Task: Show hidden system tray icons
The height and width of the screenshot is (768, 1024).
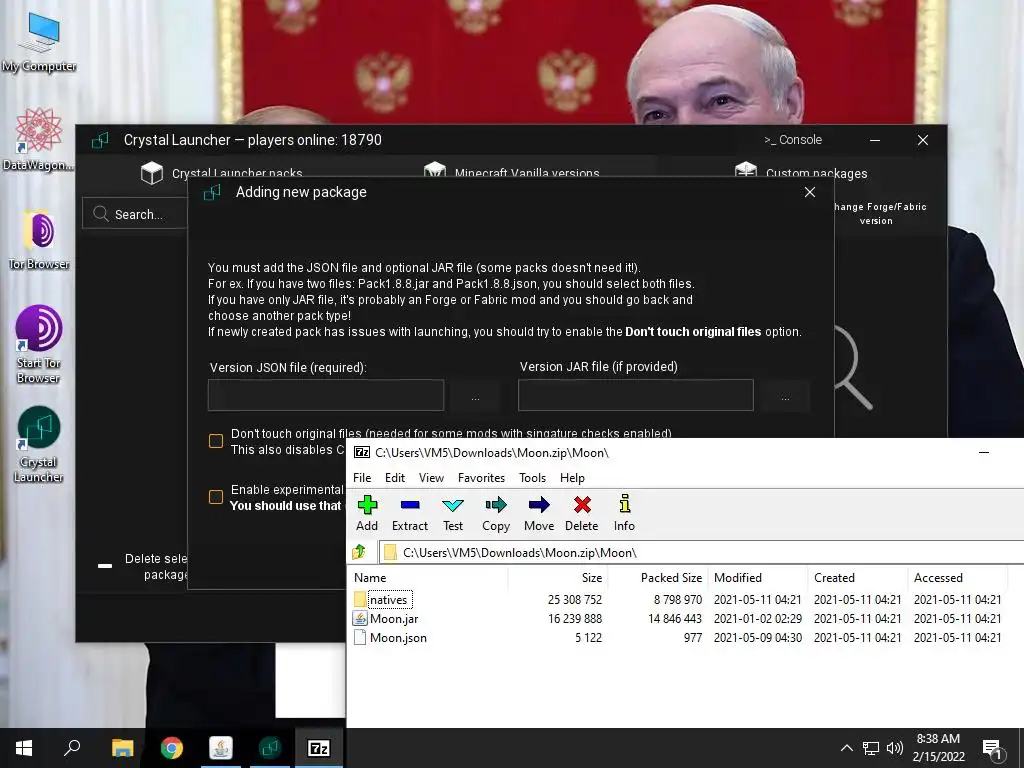Action: 846,748
